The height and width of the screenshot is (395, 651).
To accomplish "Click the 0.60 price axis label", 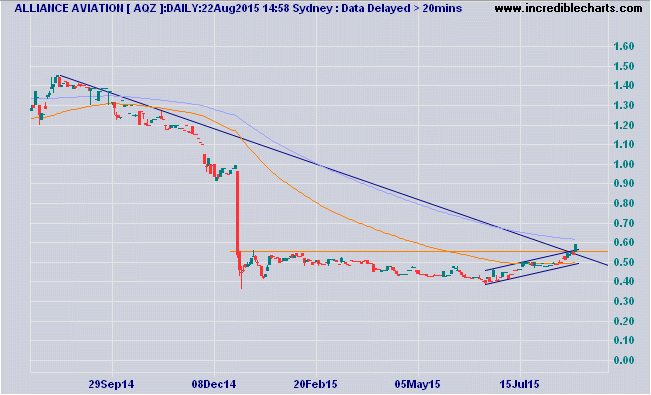I will point(624,242).
